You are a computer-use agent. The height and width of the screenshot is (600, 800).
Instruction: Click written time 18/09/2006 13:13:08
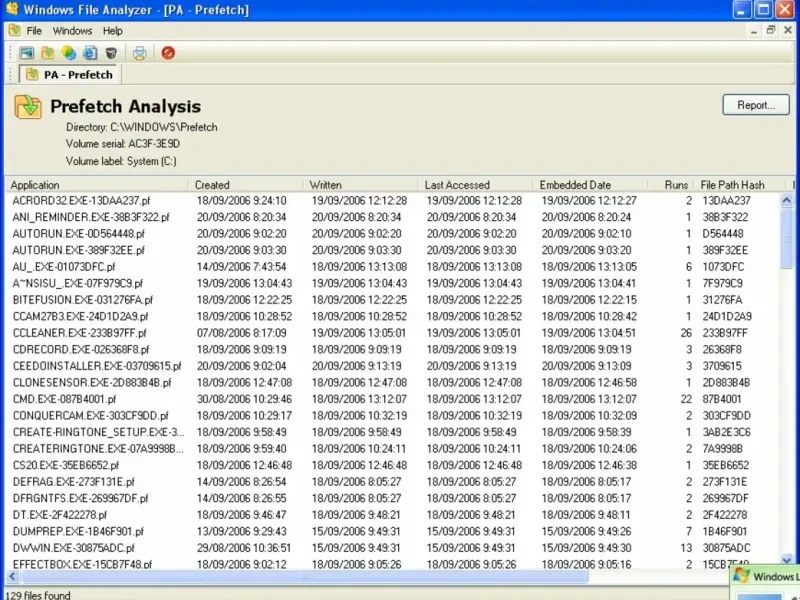[x=359, y=267]
